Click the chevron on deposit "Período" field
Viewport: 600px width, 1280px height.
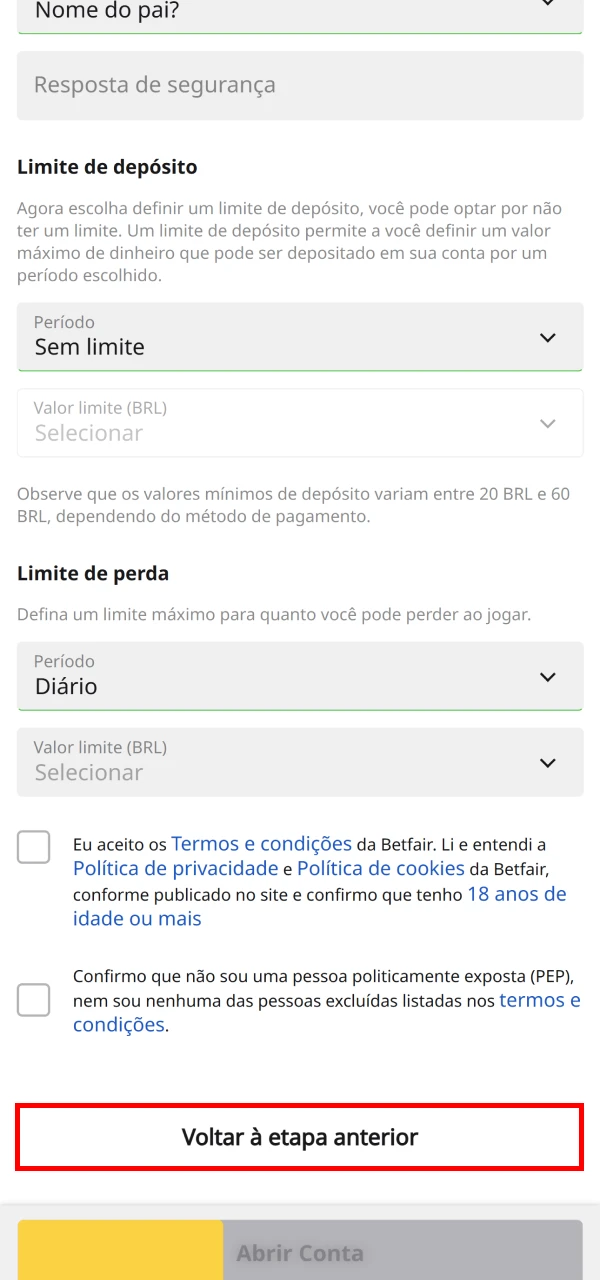548,337
